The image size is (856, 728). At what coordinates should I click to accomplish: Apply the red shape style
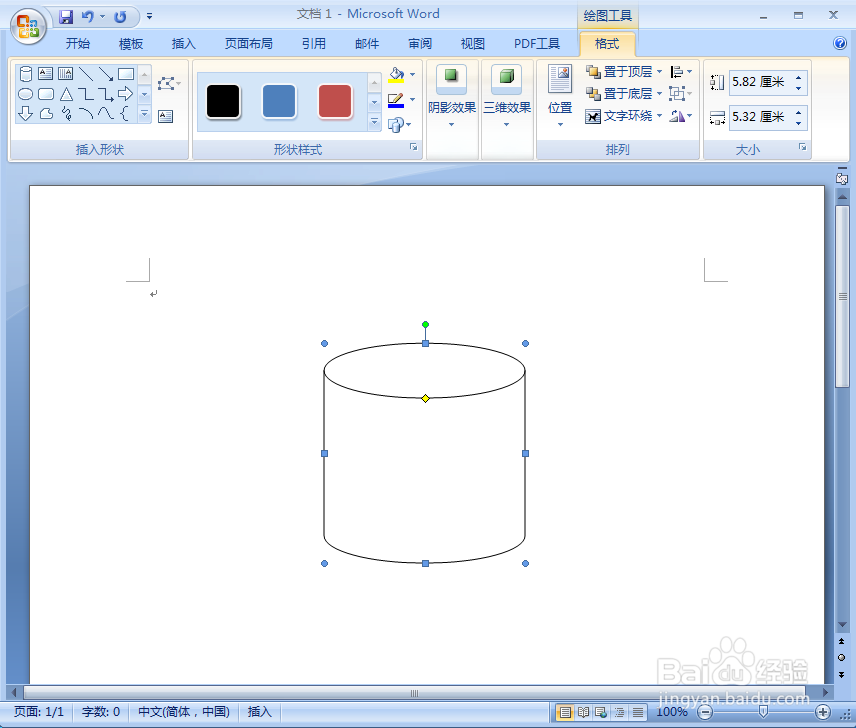(x=335, y=102)
